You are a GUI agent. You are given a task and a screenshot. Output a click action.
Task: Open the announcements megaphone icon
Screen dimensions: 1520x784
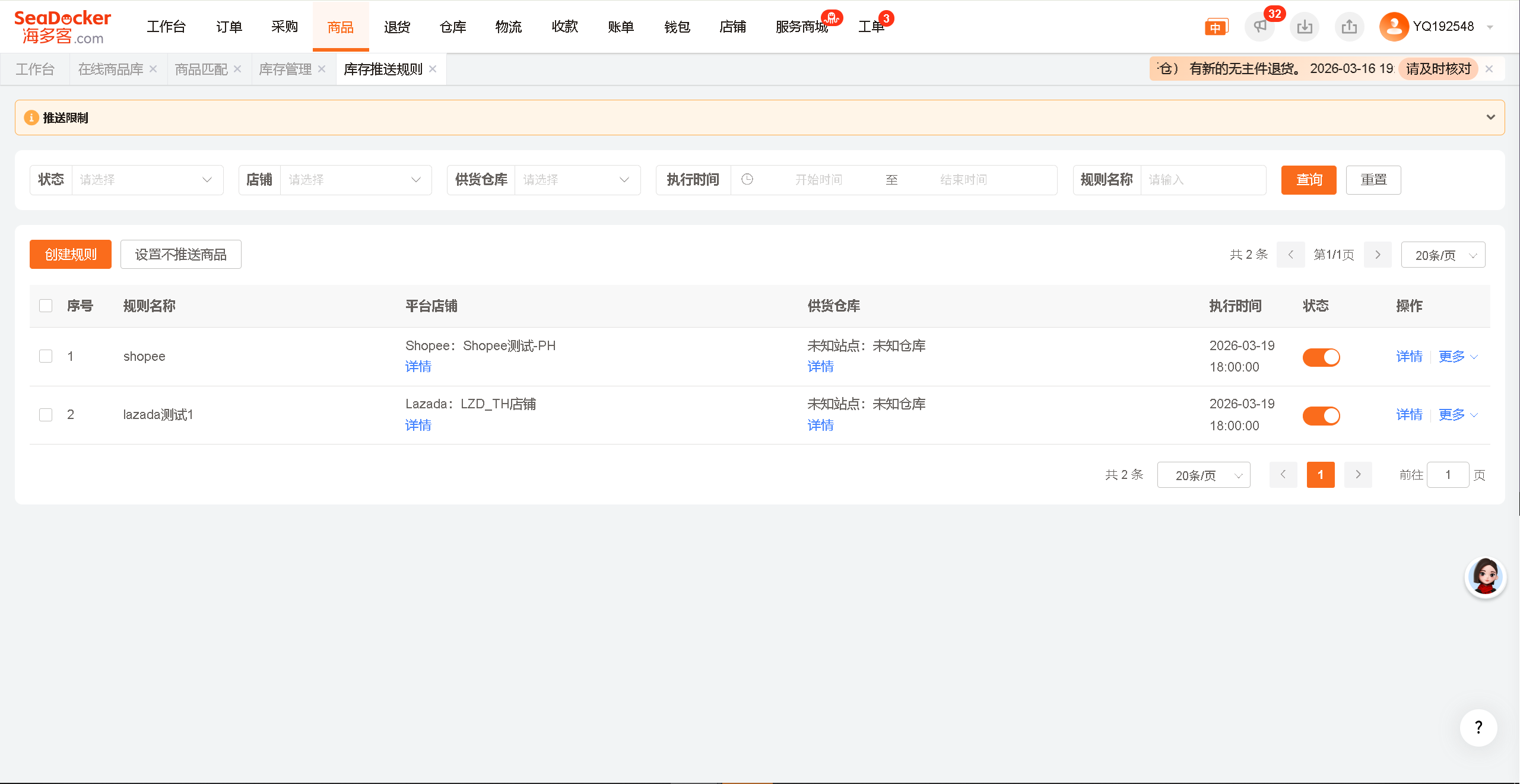(x=1259, y=27)
